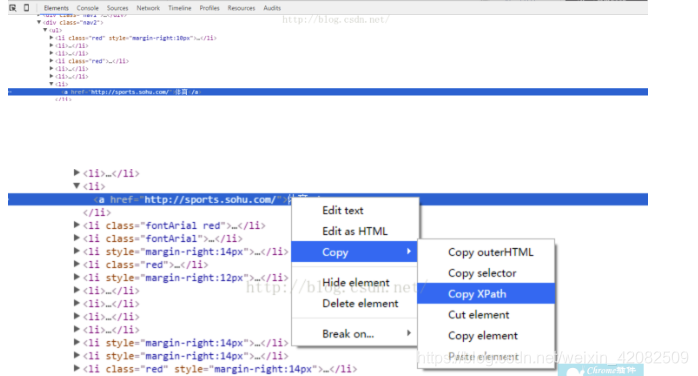The width and height of the screenshot is (698, 376).
Task: Click the Break on... submenu arrow
Action: point(409,333)
